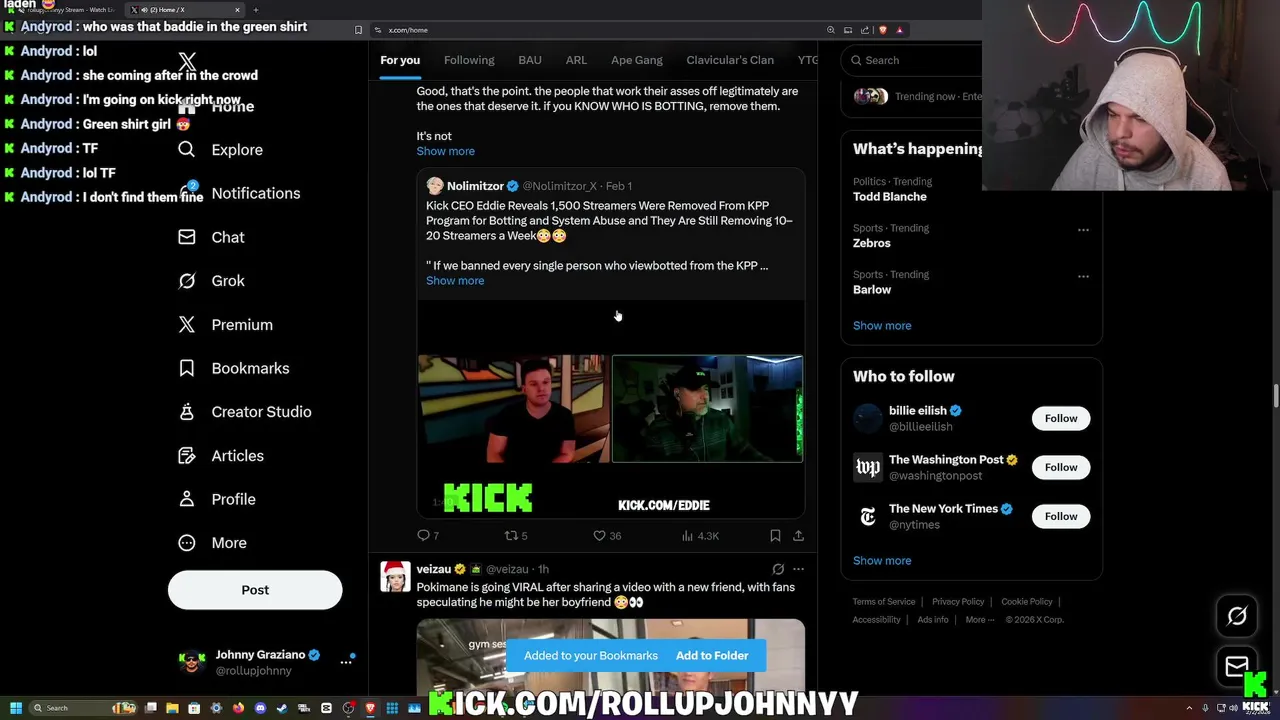Viewport: 1280px width, 720px height.
Task: Click repost icon showing 5
Action: (511, 536)
